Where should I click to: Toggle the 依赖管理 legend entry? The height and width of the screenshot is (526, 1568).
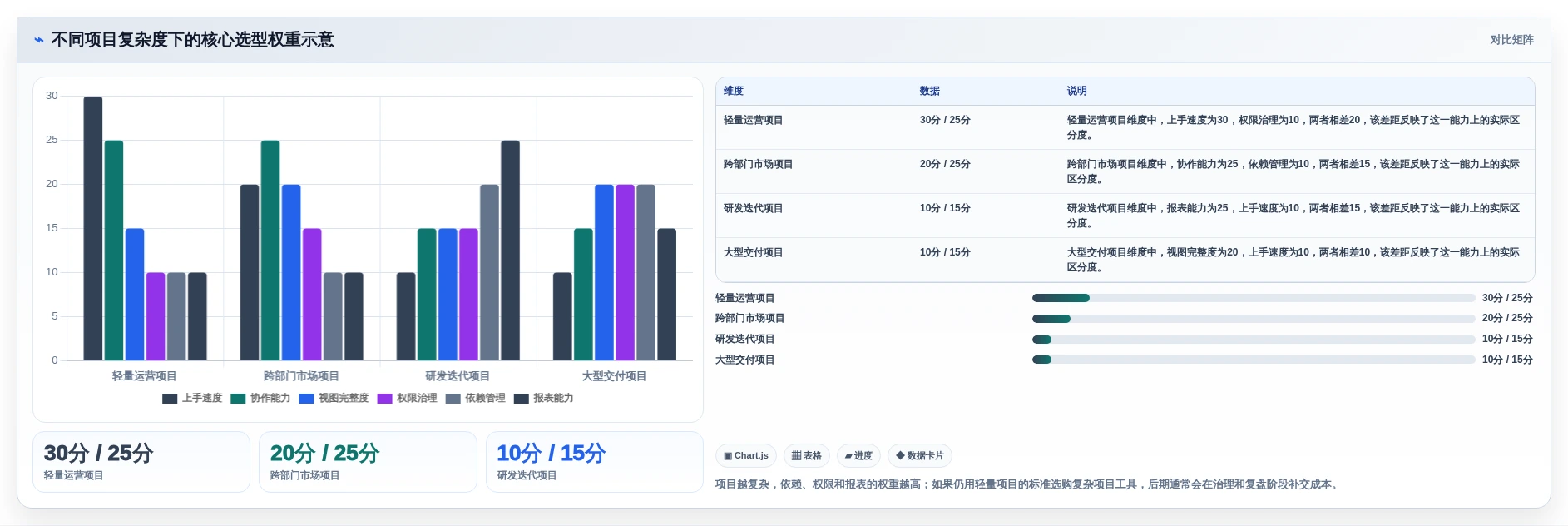coord(475,399)
